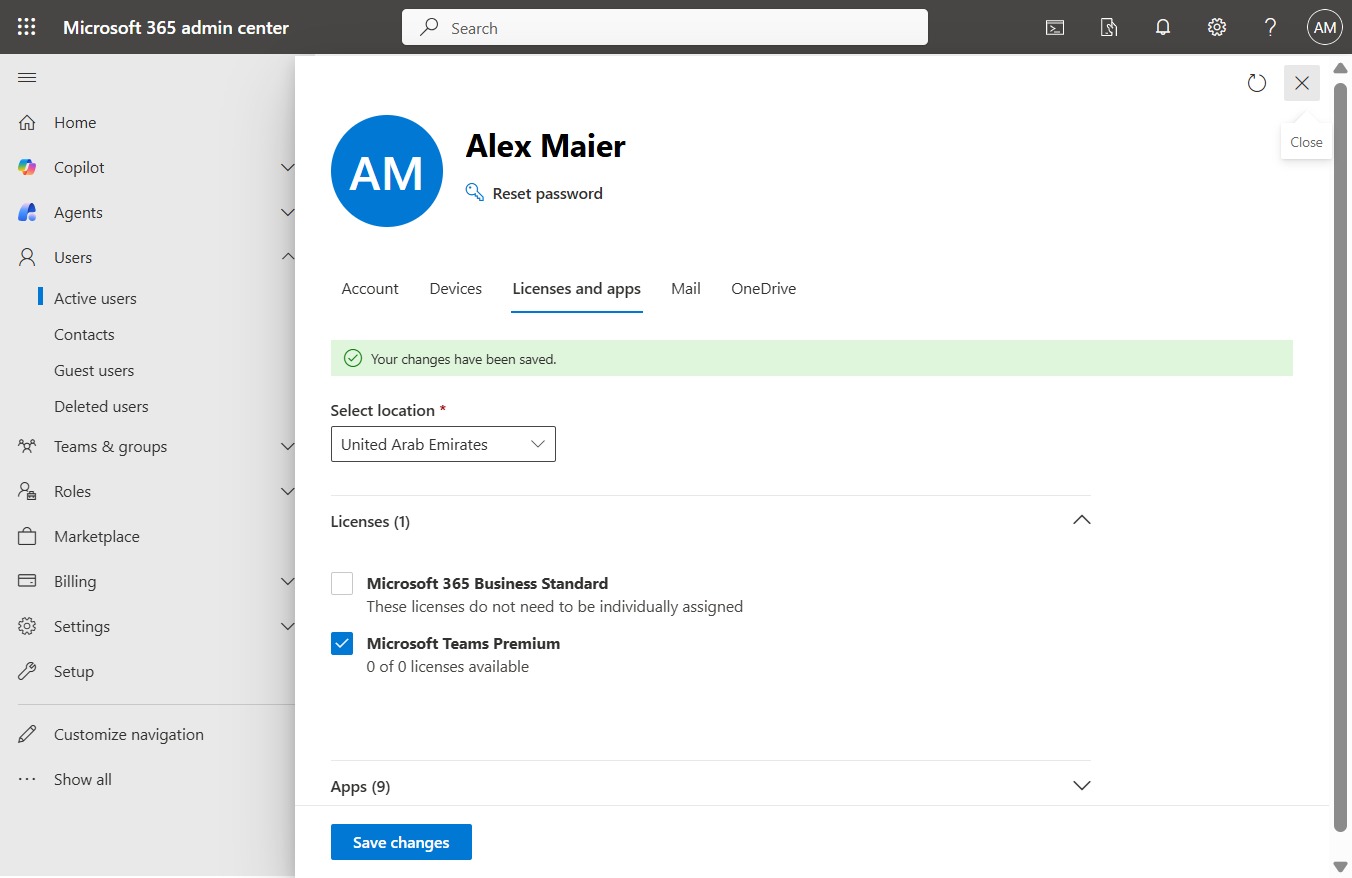Click the Settings gear icon in navigation
The width and height of the screenshot is (1352, 878).
click(28, 626)
